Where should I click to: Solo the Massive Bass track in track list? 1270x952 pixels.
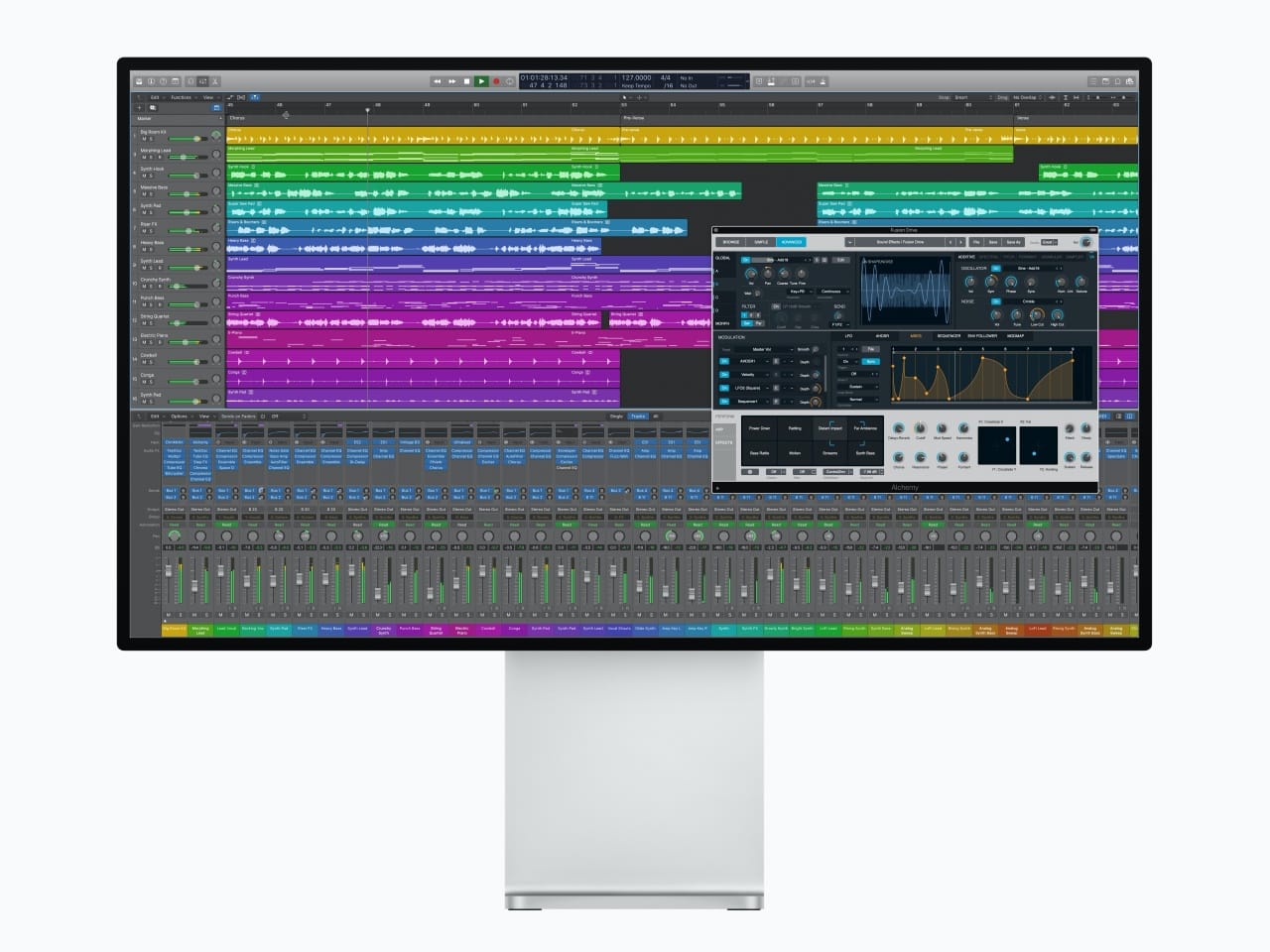(x=152, y=195)
